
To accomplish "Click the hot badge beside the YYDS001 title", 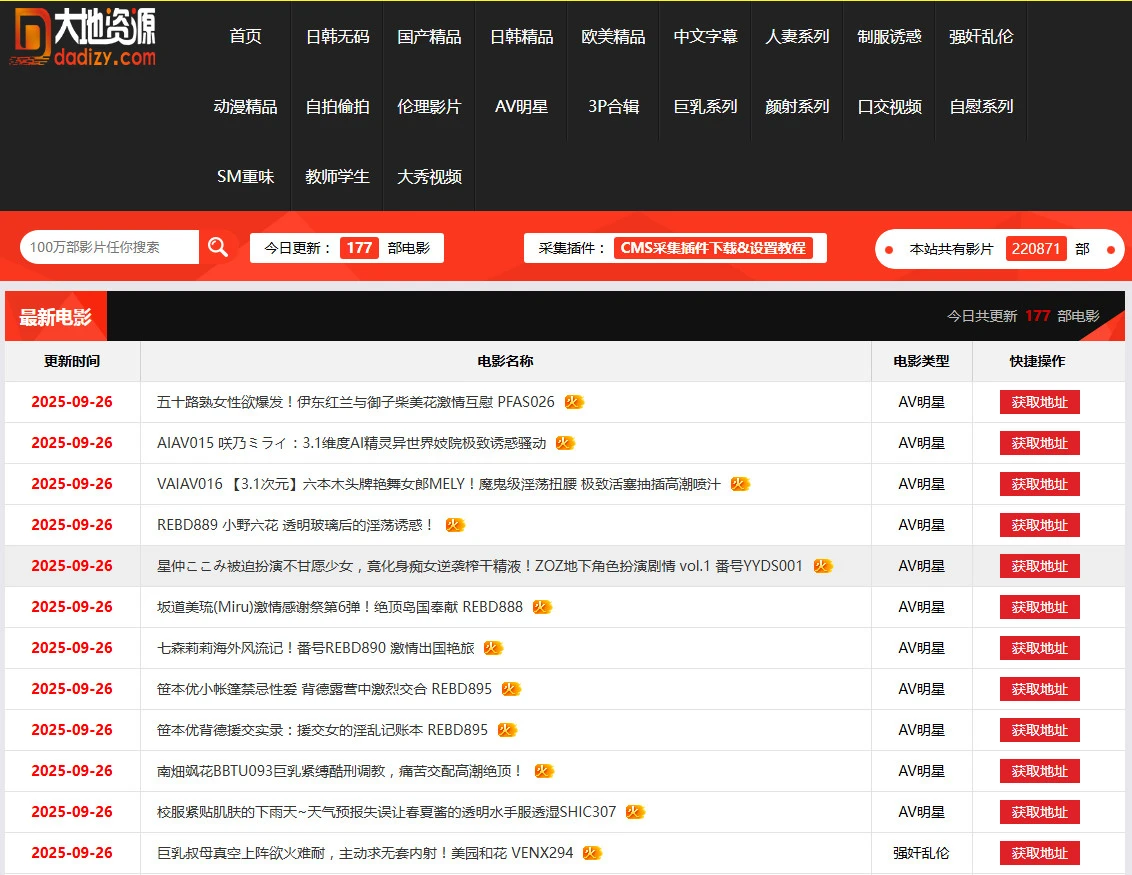I will point(823,566).
